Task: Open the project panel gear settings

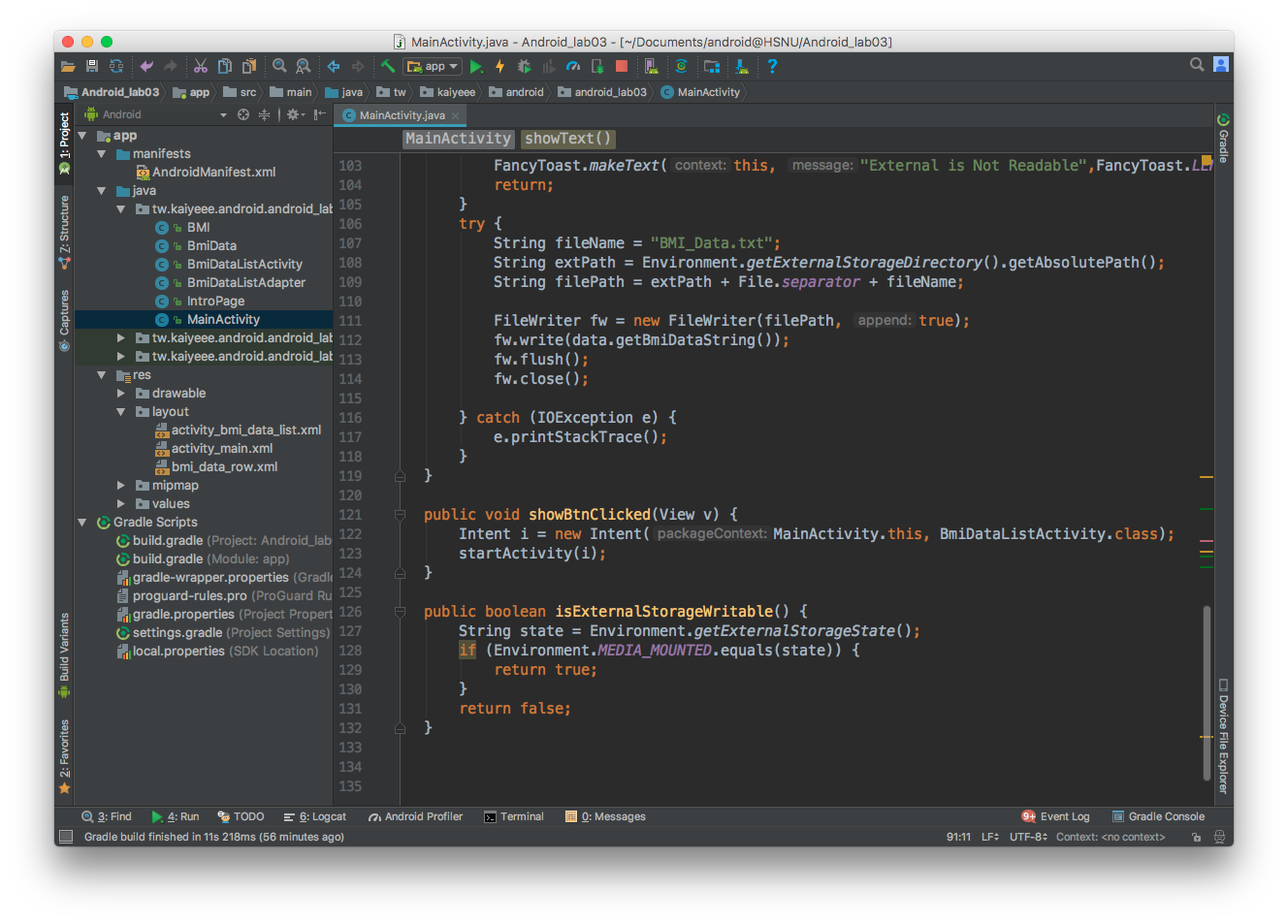Action: point(296,114)
